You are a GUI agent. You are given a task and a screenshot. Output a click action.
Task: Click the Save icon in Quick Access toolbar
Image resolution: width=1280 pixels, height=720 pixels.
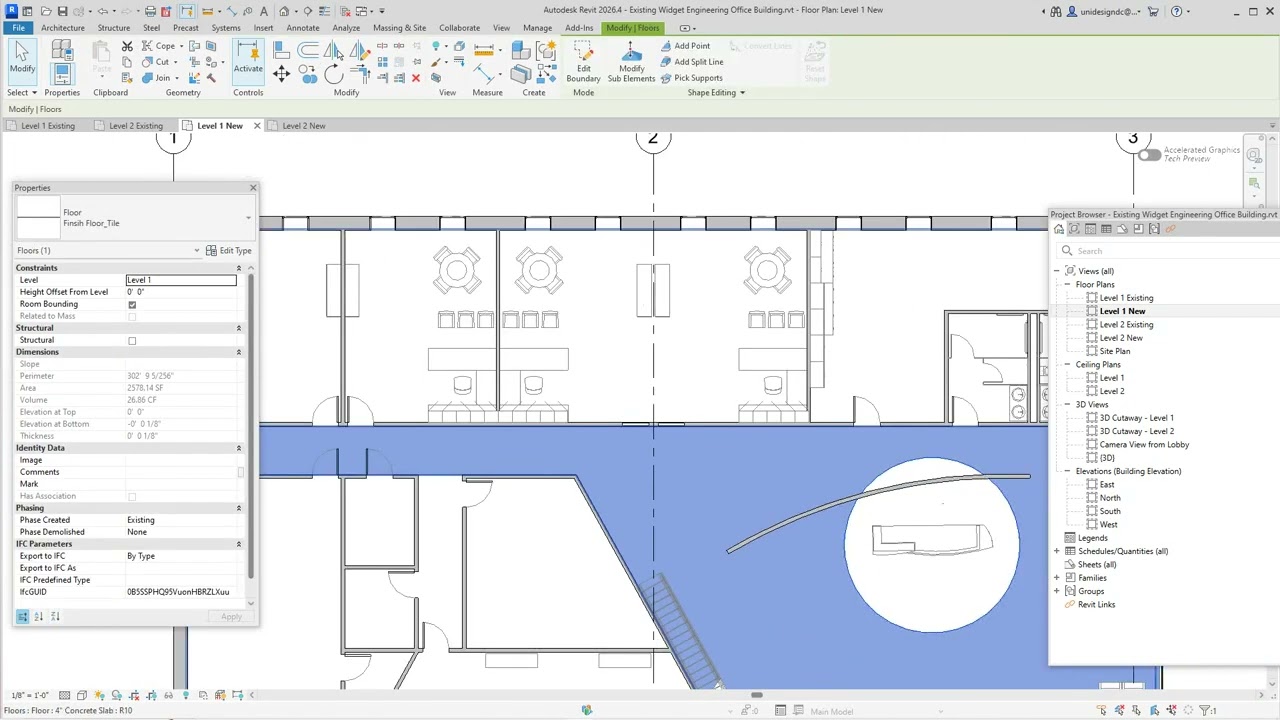62,11
